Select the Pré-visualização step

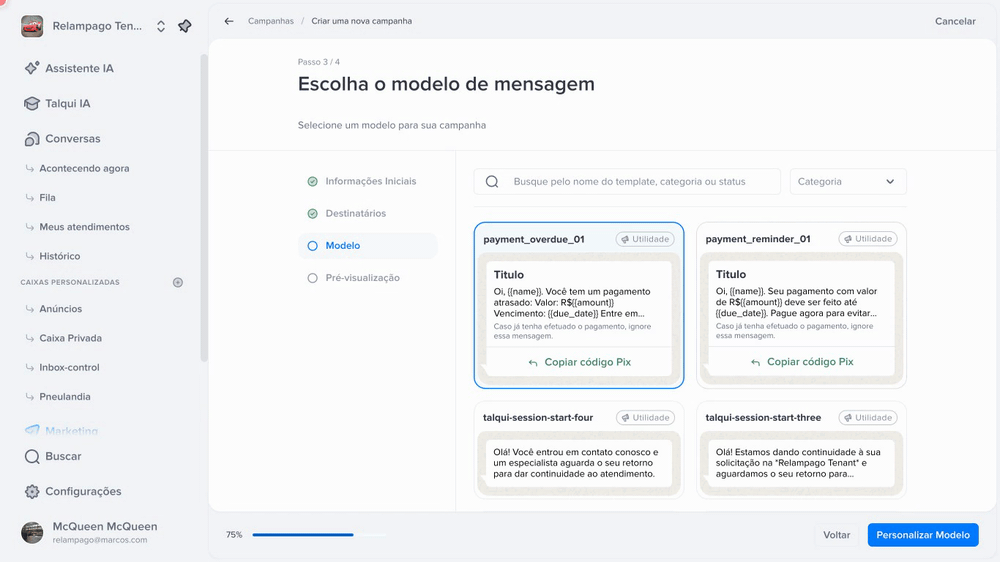367,277
